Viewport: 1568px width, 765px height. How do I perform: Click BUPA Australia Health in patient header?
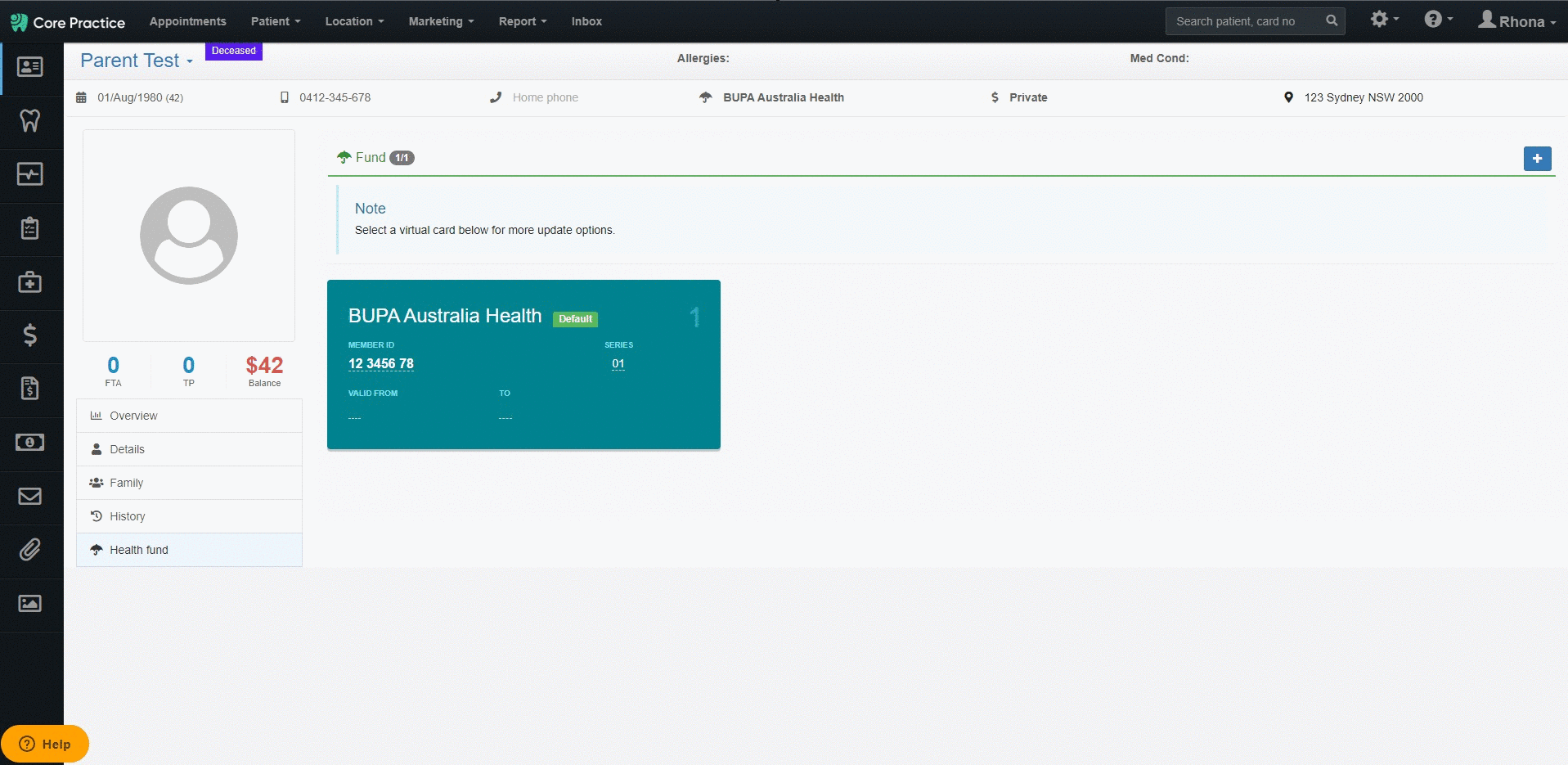(784, 97)
